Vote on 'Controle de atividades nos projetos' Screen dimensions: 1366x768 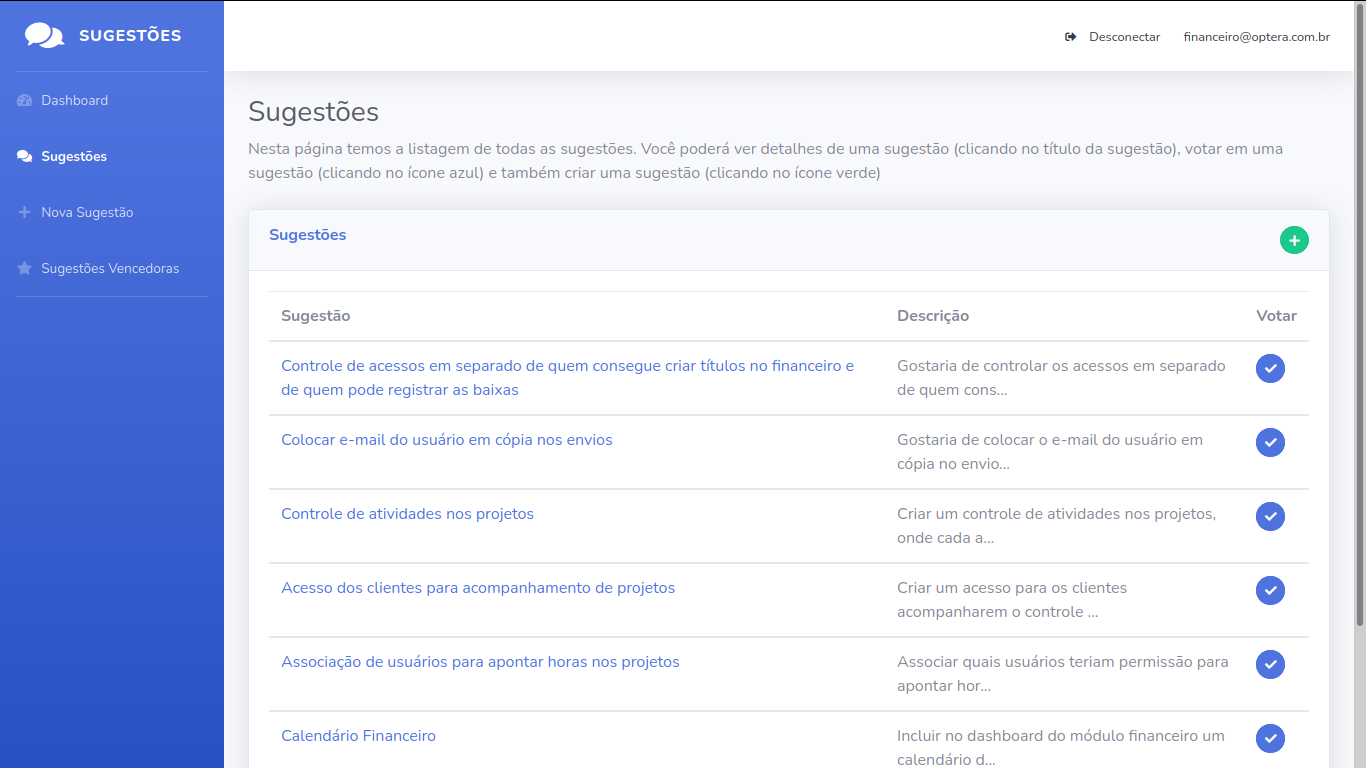[1270, 516]
